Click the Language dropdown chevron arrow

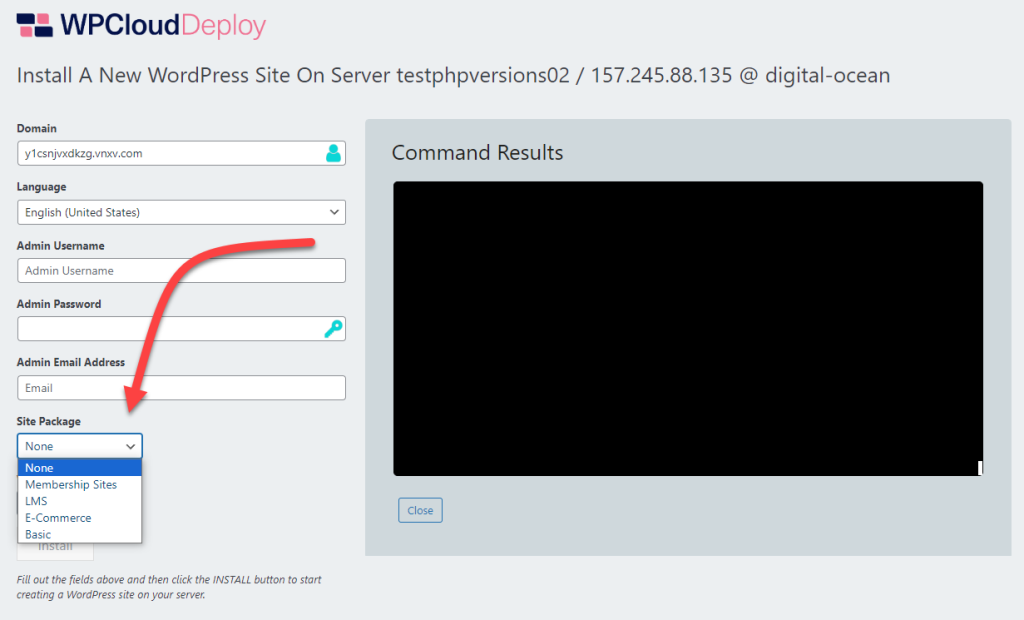(x=334, y=212)
